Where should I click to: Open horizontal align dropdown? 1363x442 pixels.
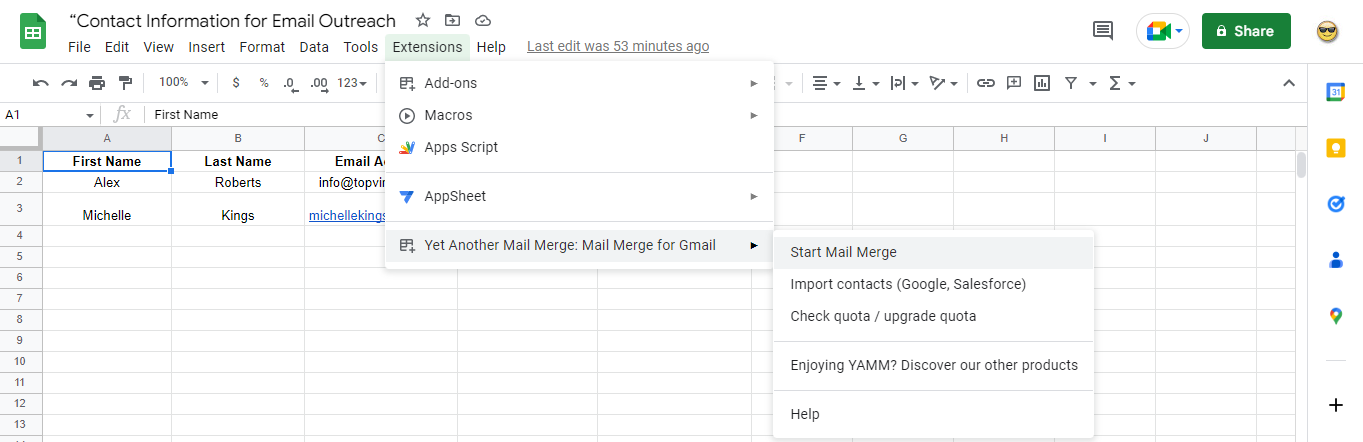(826, 83)
